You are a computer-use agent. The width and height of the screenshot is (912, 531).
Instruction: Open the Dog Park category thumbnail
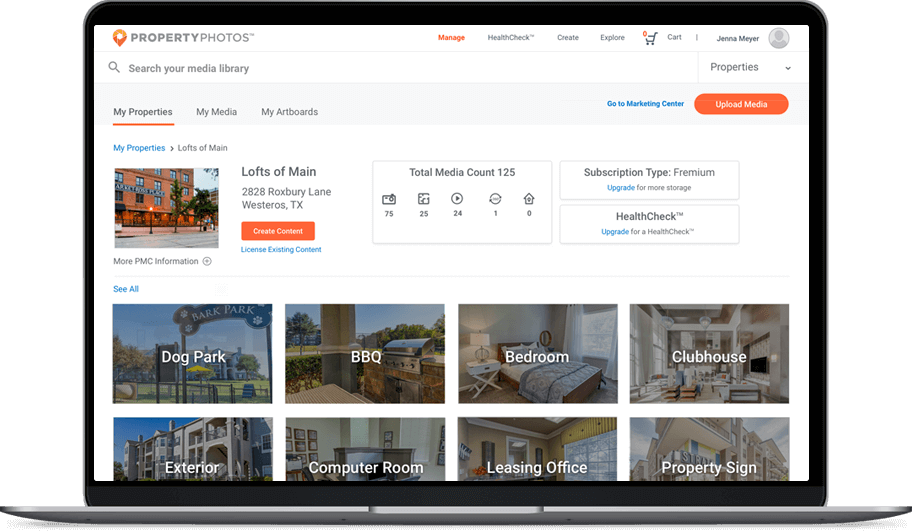[x=193, y=354]
